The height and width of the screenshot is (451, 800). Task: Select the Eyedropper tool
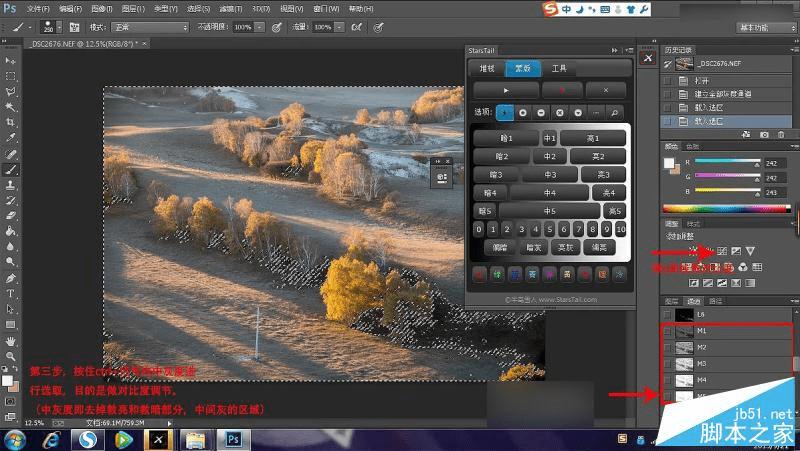[x=10, y=138]
